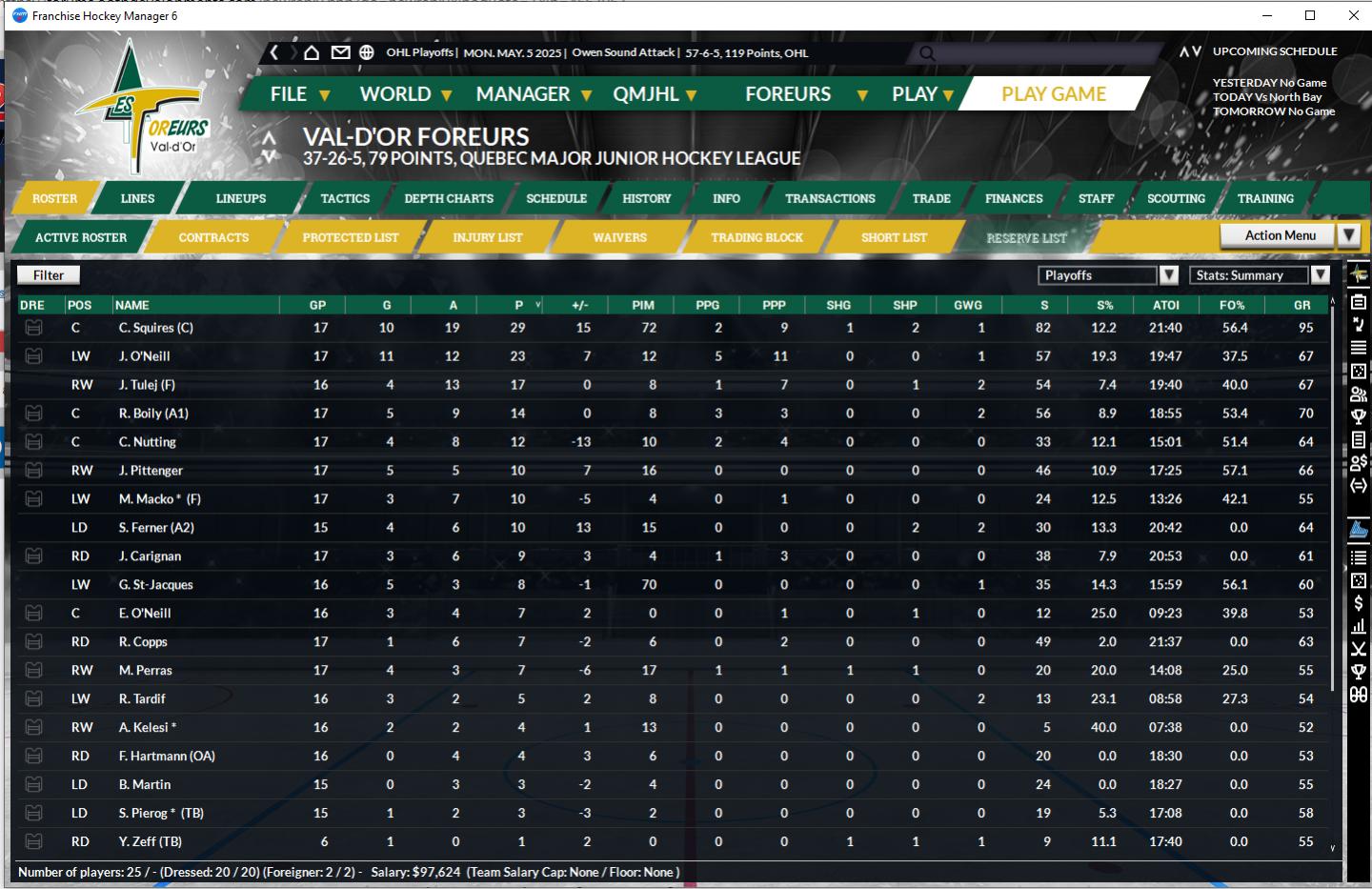Switch to the Contracts tab
The width and height of the screenshot is (1372, 889).
(213, 237)
